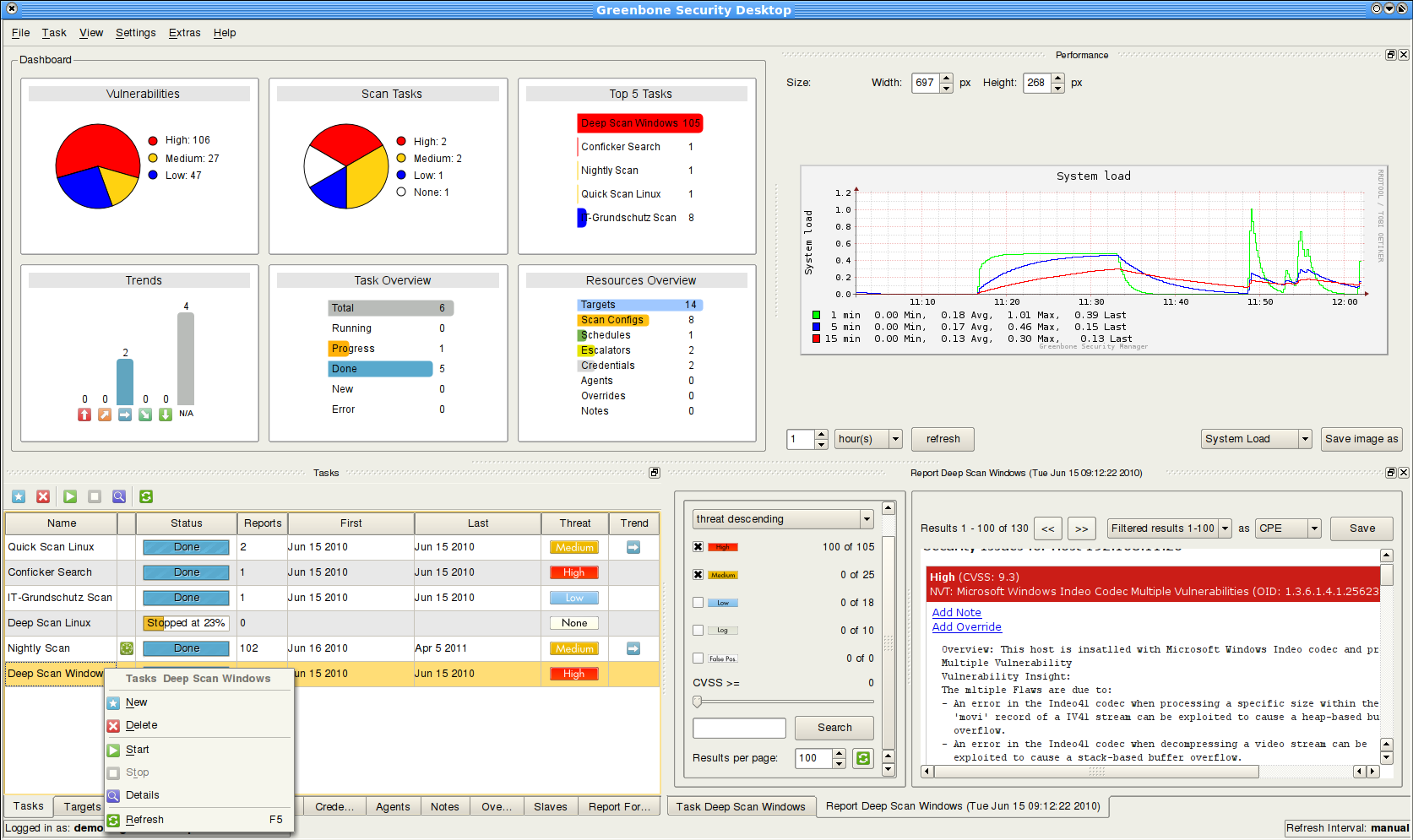
Task: Open the CPE export format dropdown
Action: coord(1288,528)
